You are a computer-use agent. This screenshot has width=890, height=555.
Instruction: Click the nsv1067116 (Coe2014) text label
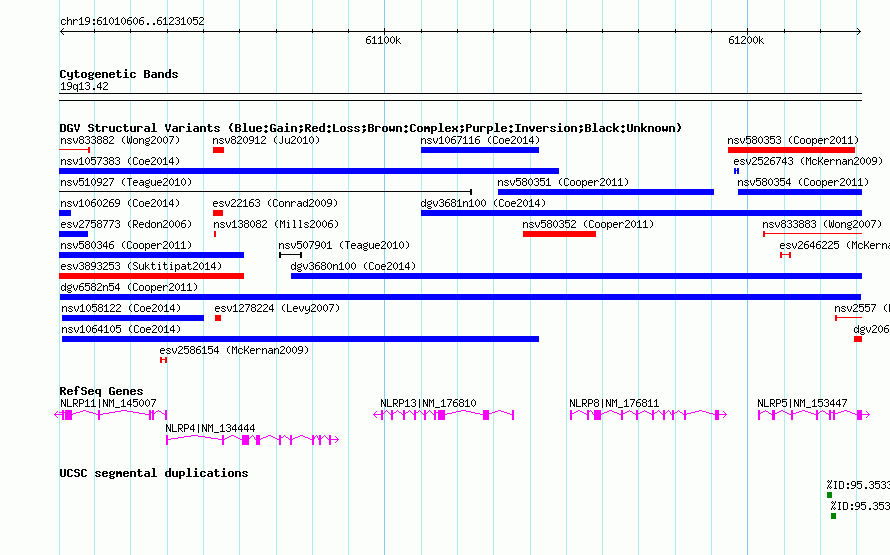pyautogui.click(x=480, y=140)
